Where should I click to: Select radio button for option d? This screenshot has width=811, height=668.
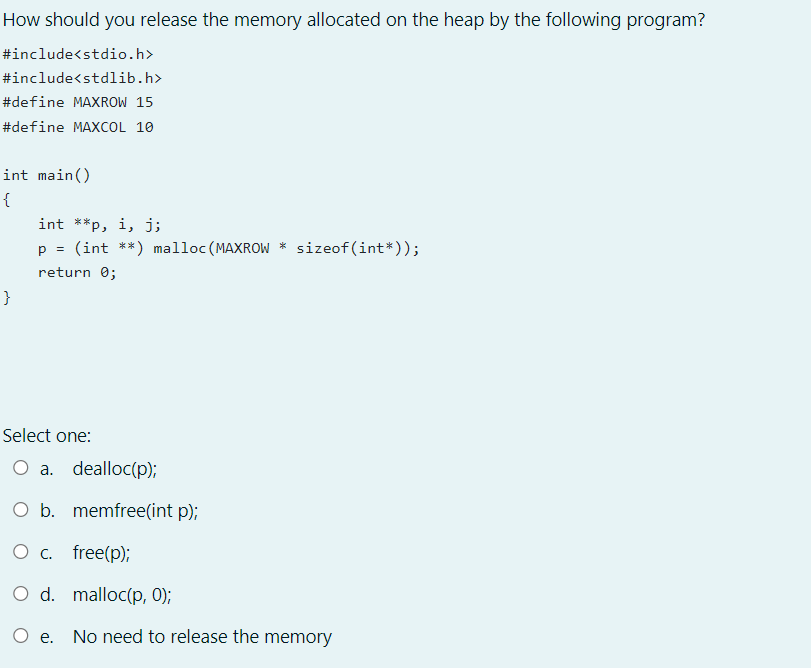[20, 593]
